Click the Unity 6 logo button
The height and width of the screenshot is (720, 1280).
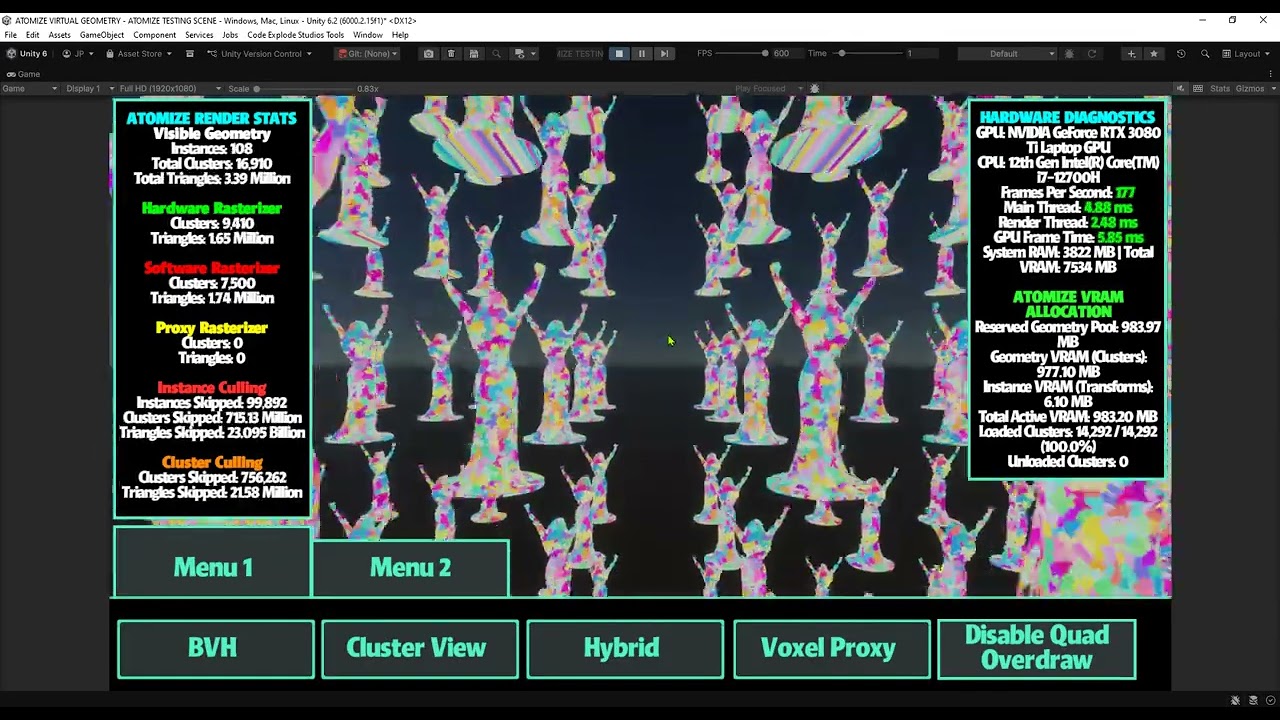[27, 54]
